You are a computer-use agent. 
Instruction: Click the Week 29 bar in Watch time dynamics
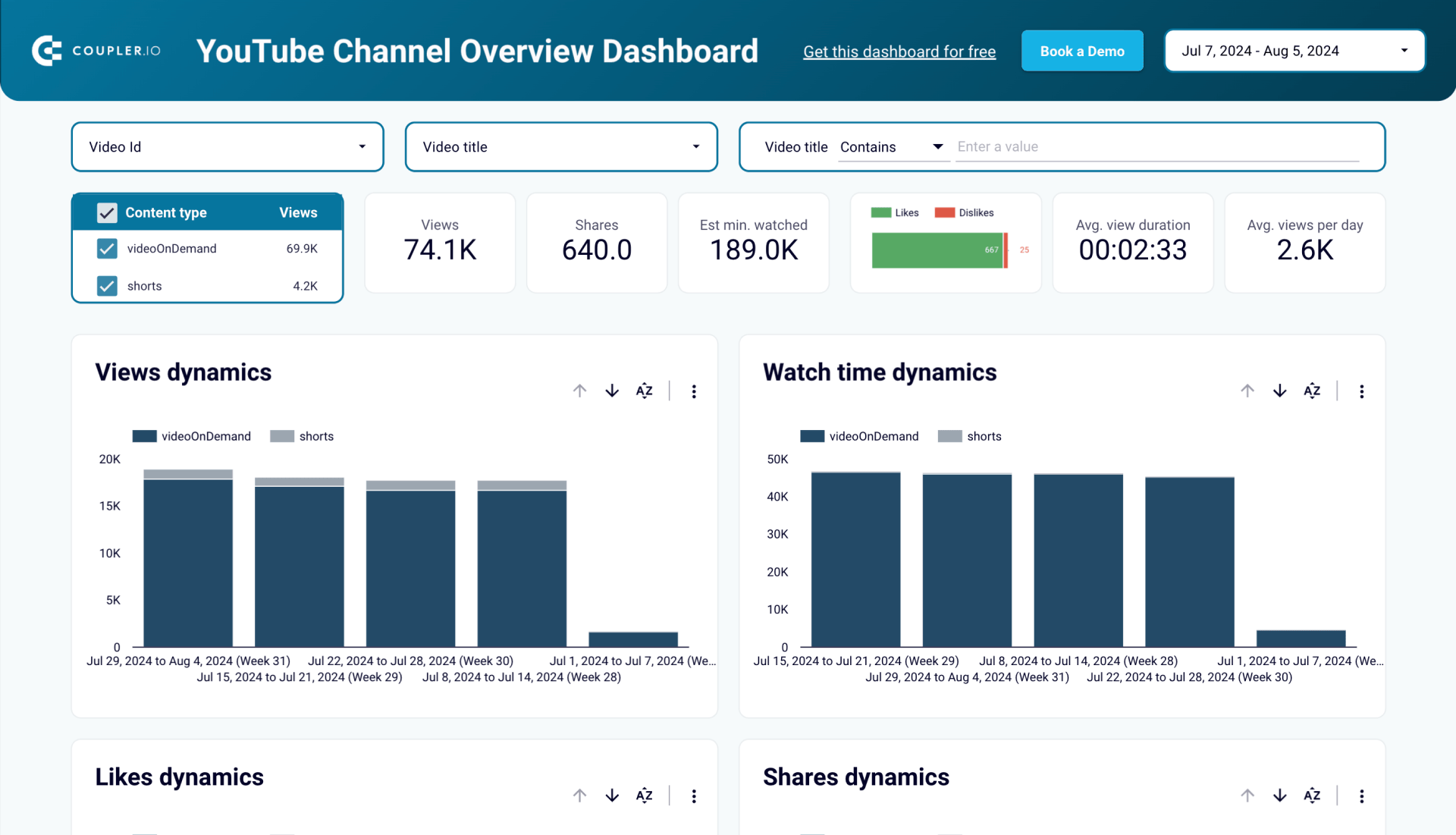click(856, 560)
